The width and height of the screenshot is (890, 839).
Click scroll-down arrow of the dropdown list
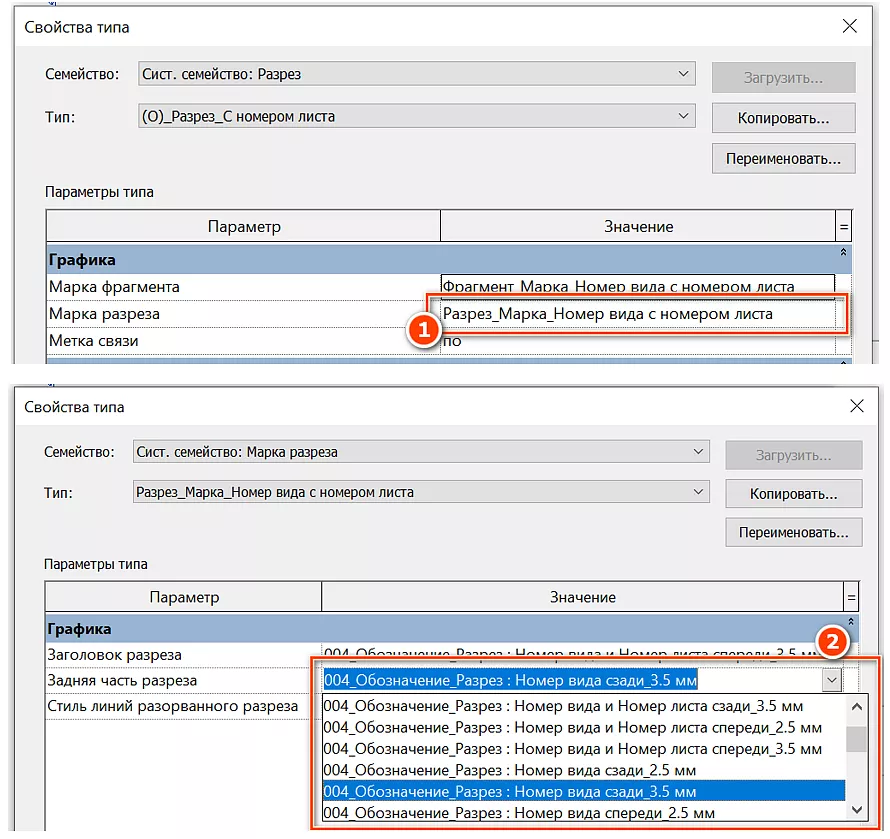[855, 810]
